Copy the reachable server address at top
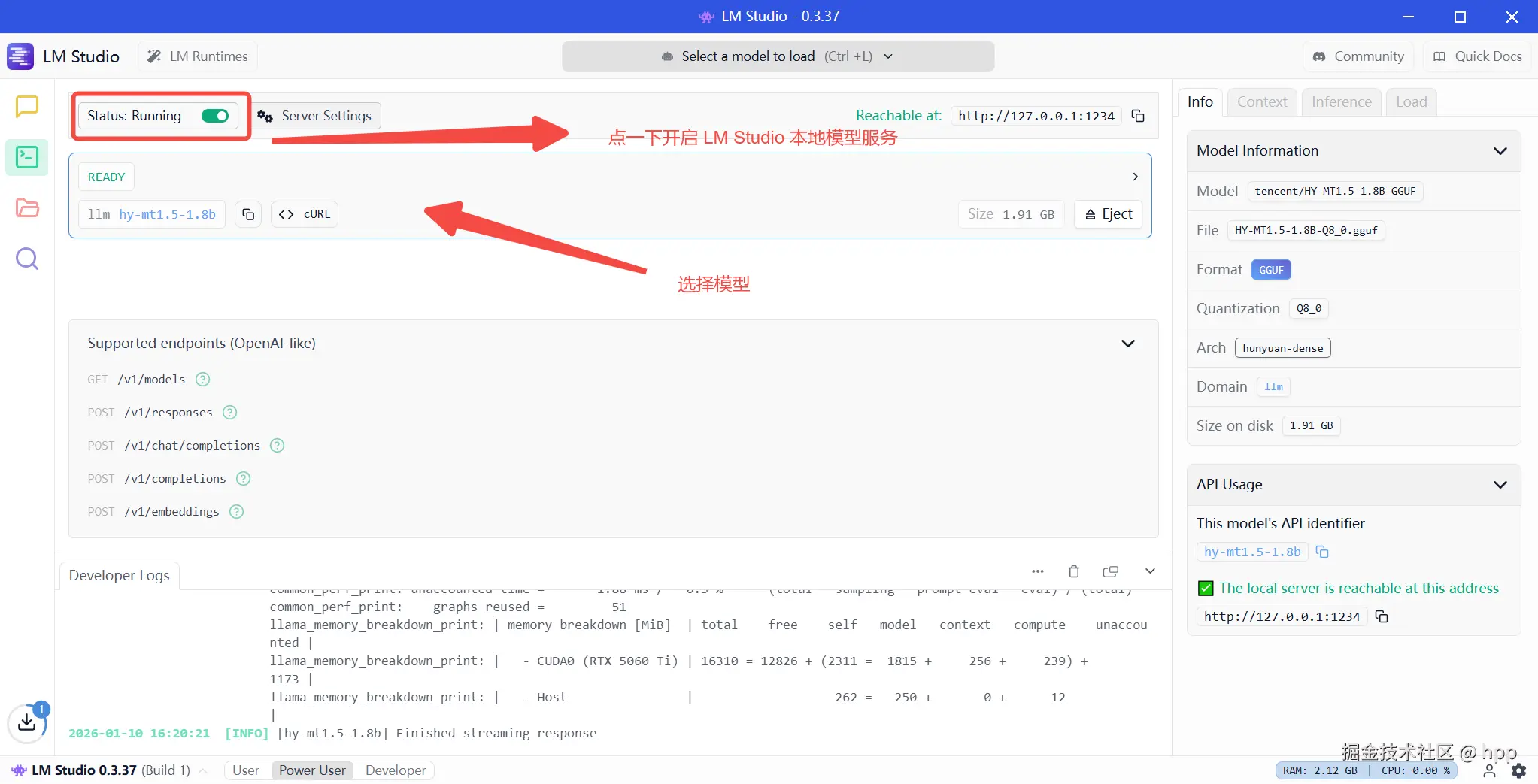The width and height of the screenshot is (1538, 784). pos(1138,116)
